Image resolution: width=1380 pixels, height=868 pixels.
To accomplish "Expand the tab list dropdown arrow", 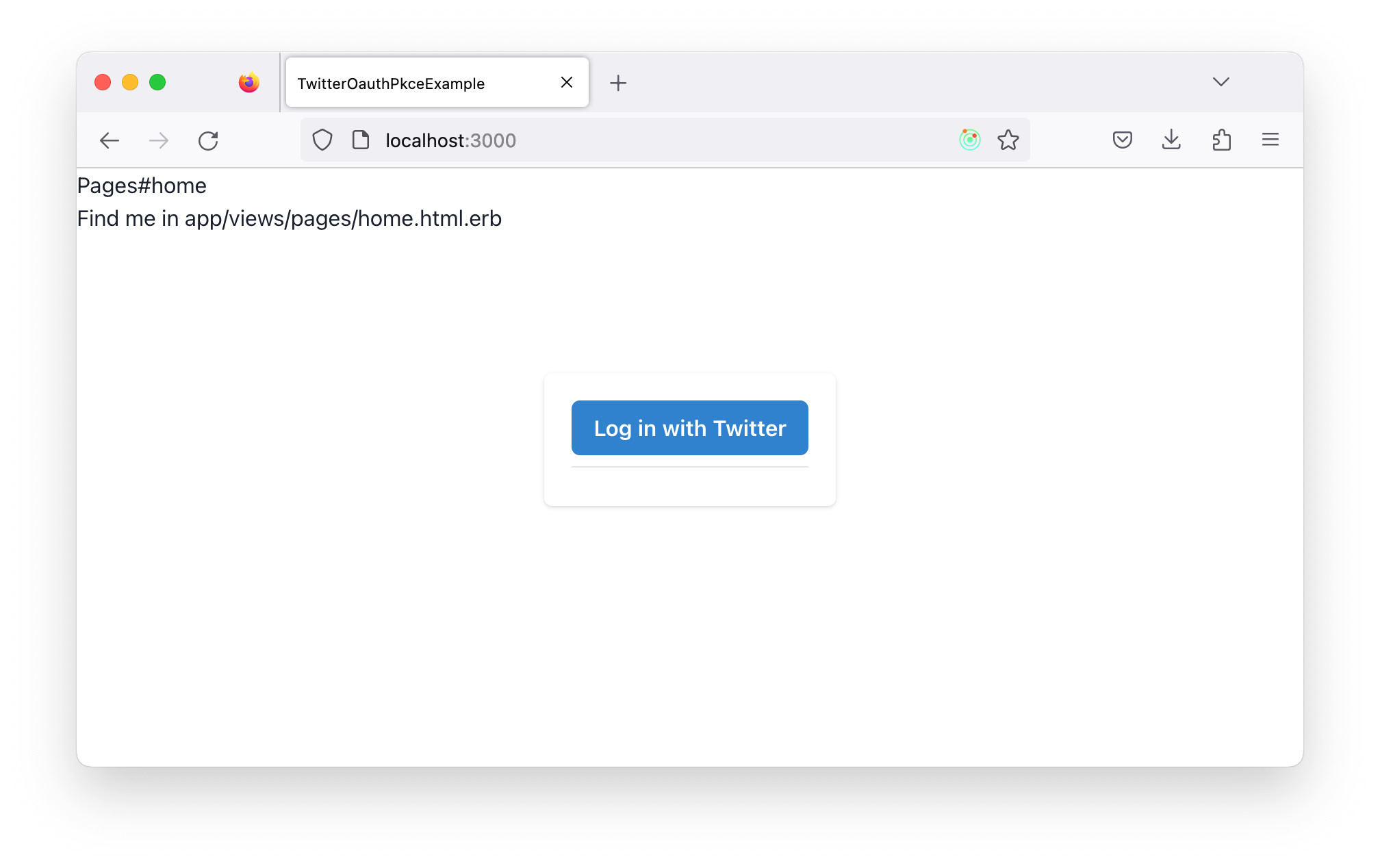I will point(1222,82).
